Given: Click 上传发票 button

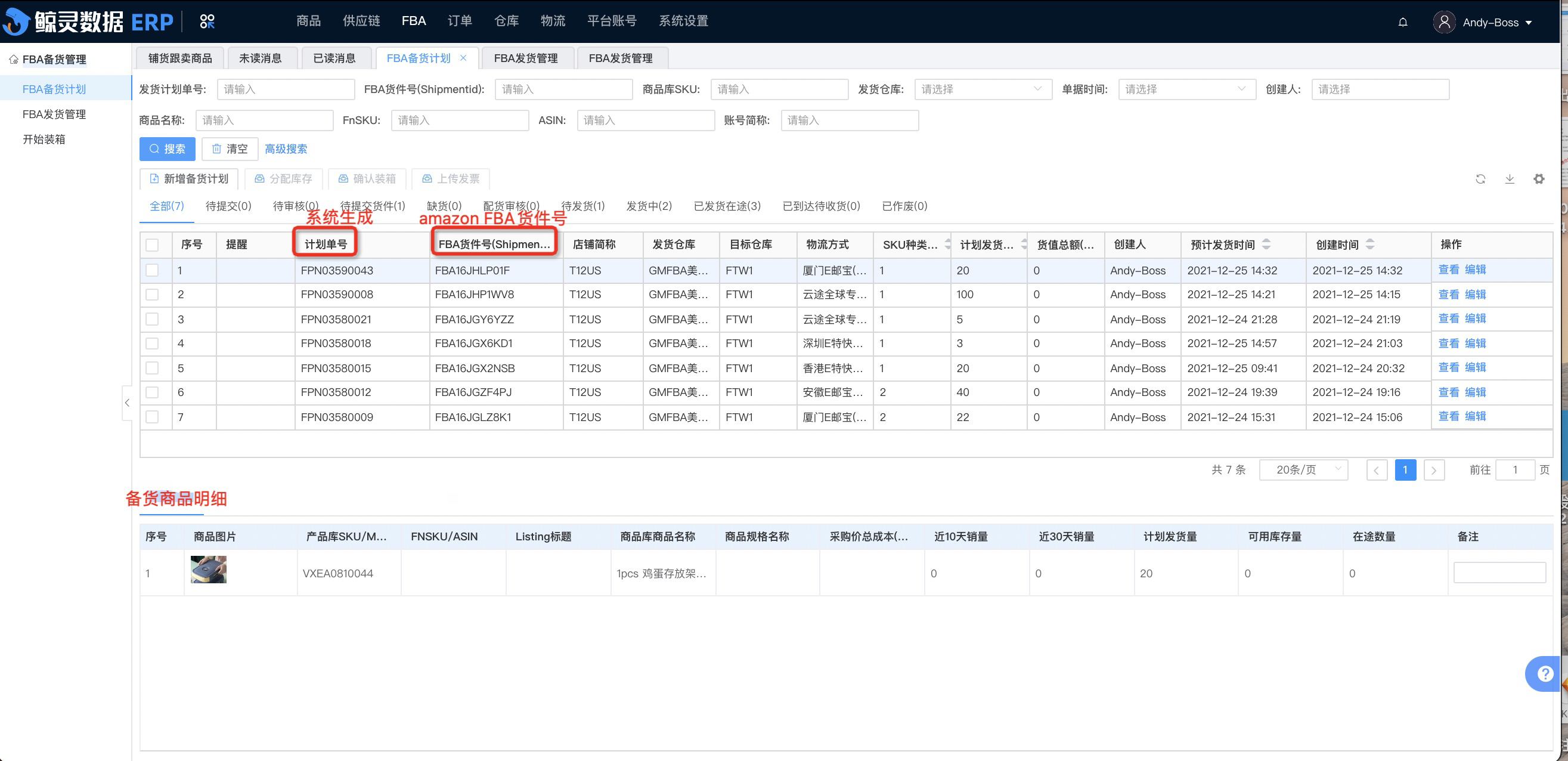Looking at the screenshot, I should click(x=451, y=179).
